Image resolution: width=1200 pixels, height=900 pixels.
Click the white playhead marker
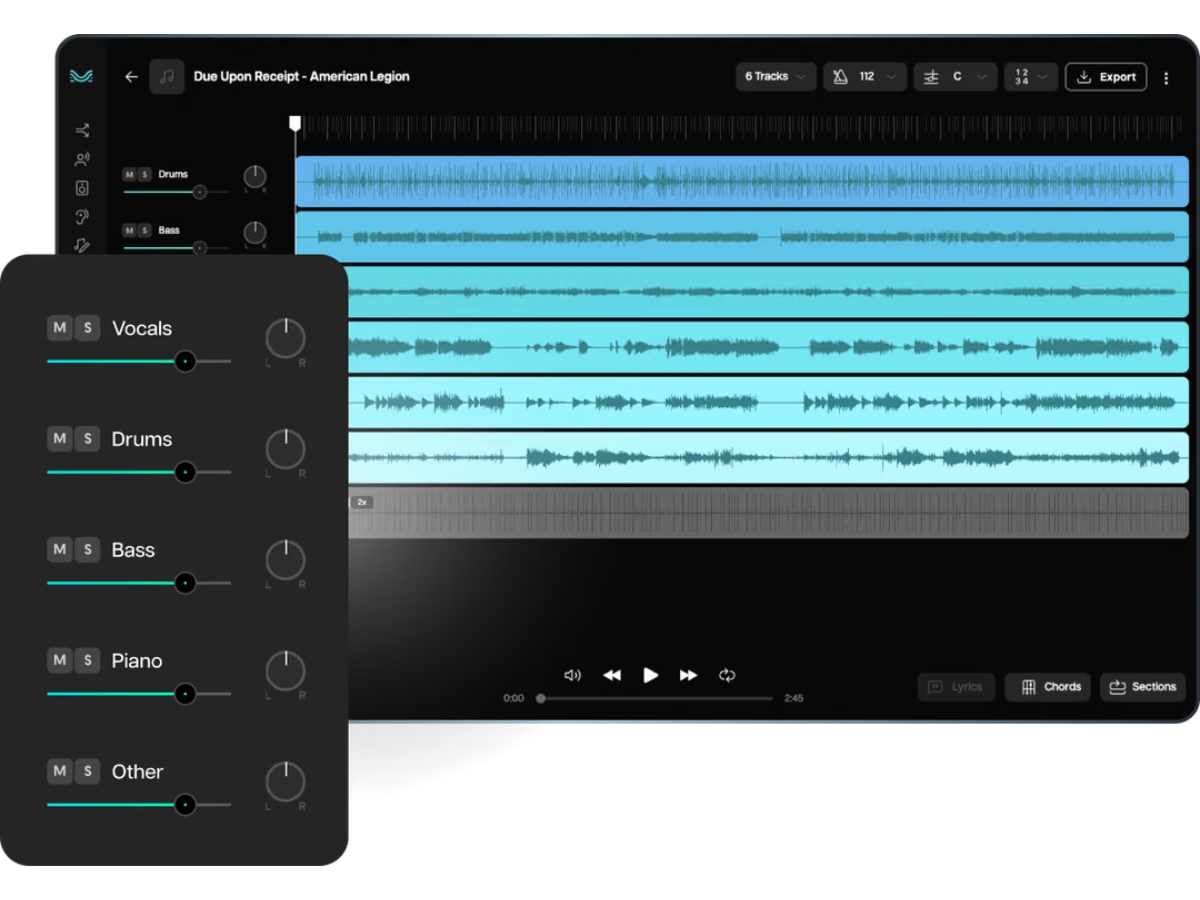tap(295, 123)
